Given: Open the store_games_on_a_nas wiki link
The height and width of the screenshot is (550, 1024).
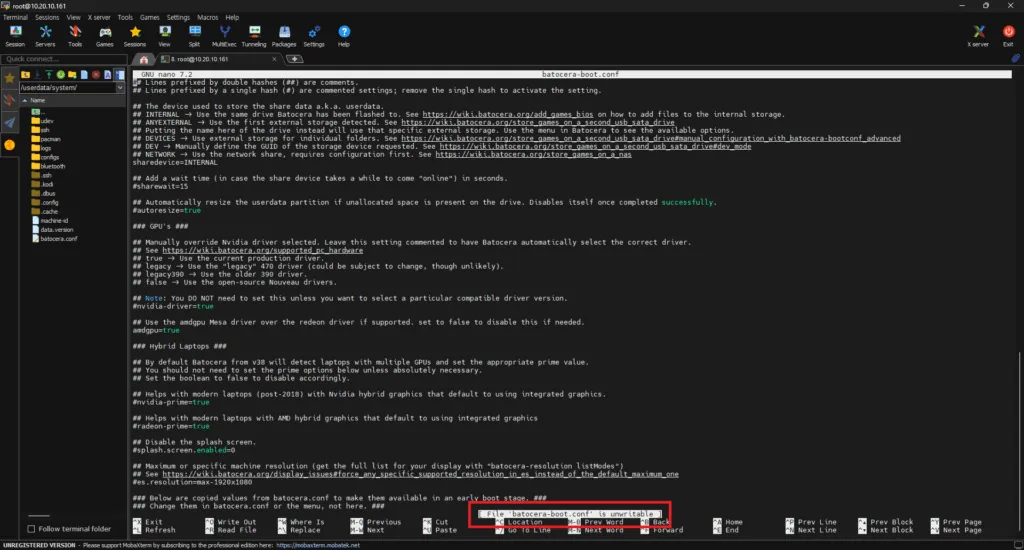Looking at the screenshot, I should 534,155.
